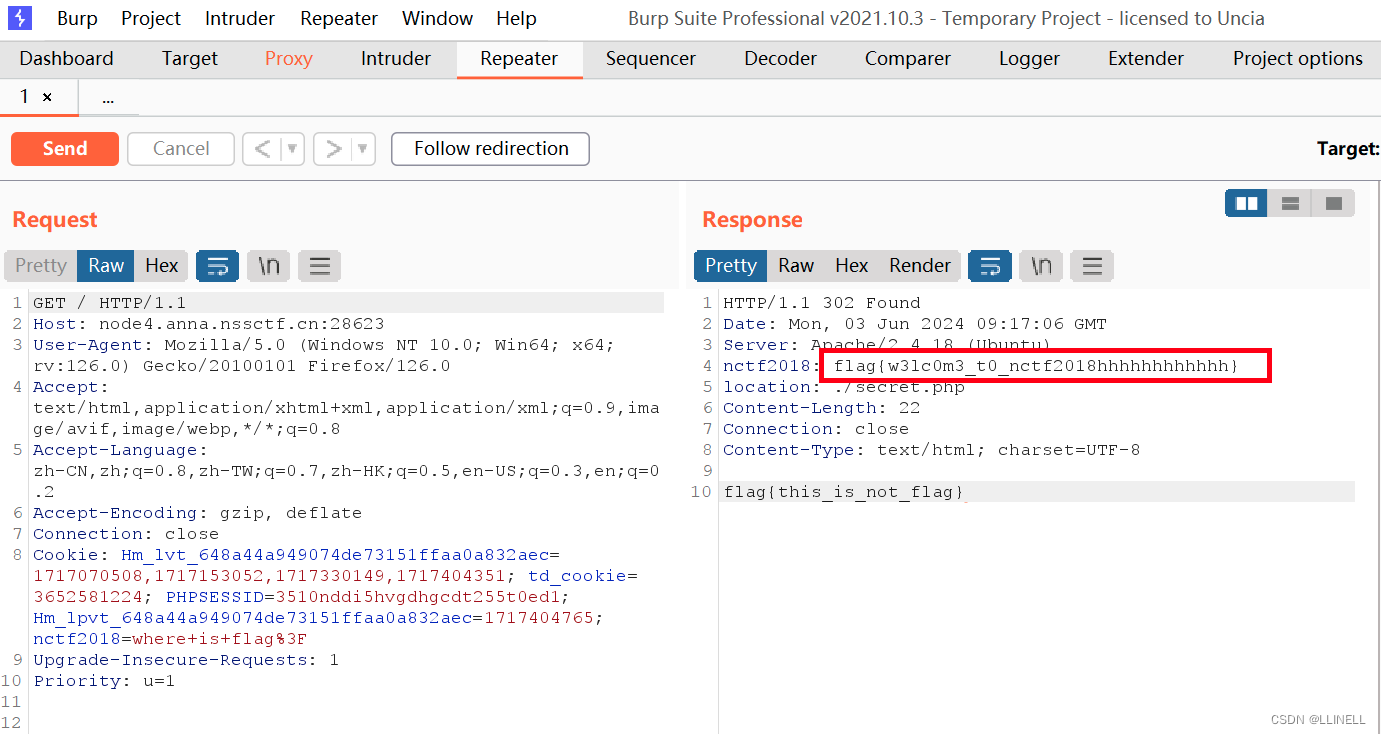Switch Request view to Pretty

click(41, 265)
